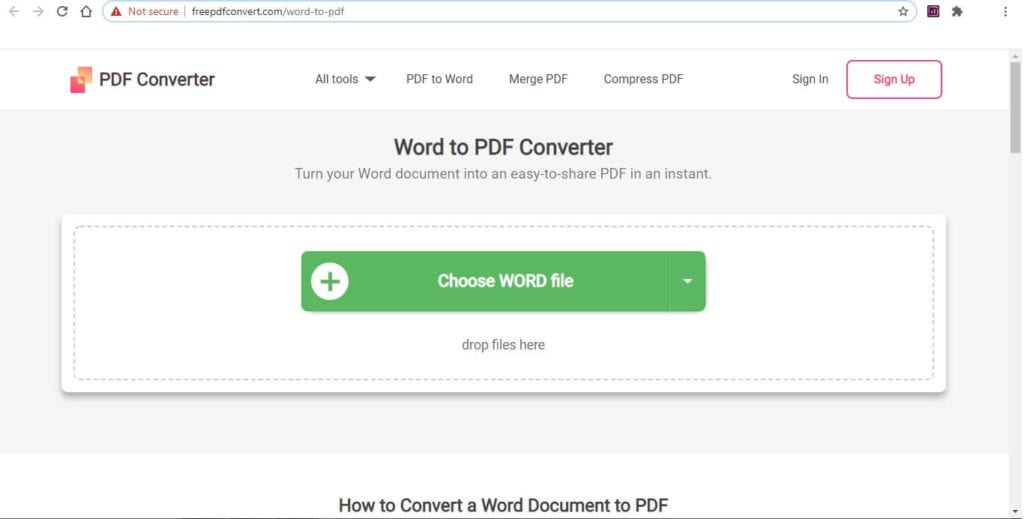This screenshot has height=519, width=1024.
Task: Click the Not secure warning icon
Action: 116,11
